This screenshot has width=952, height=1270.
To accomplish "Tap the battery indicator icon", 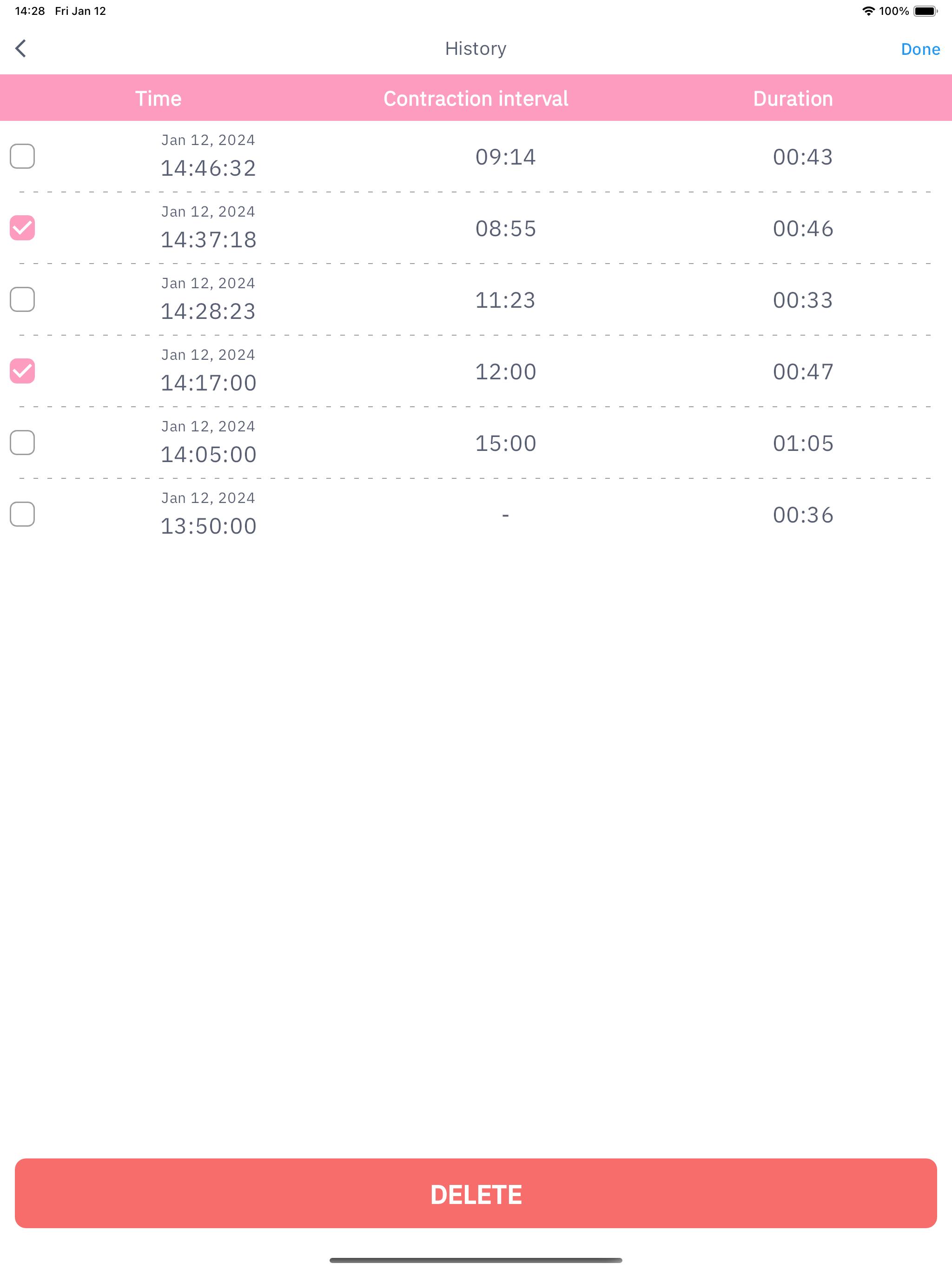I will point(925,11).
